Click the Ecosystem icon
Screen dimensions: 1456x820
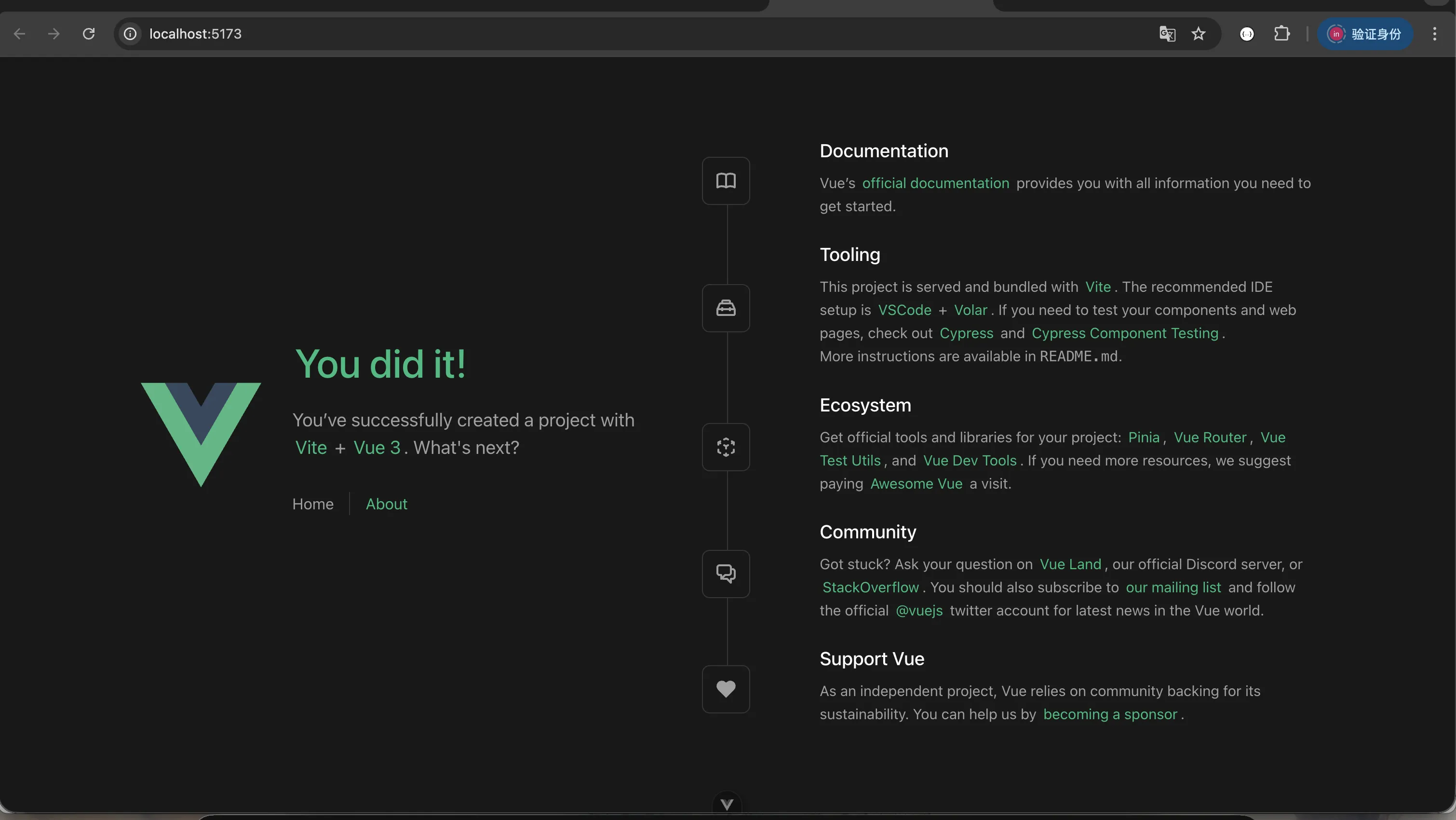(x=726, y=447)
